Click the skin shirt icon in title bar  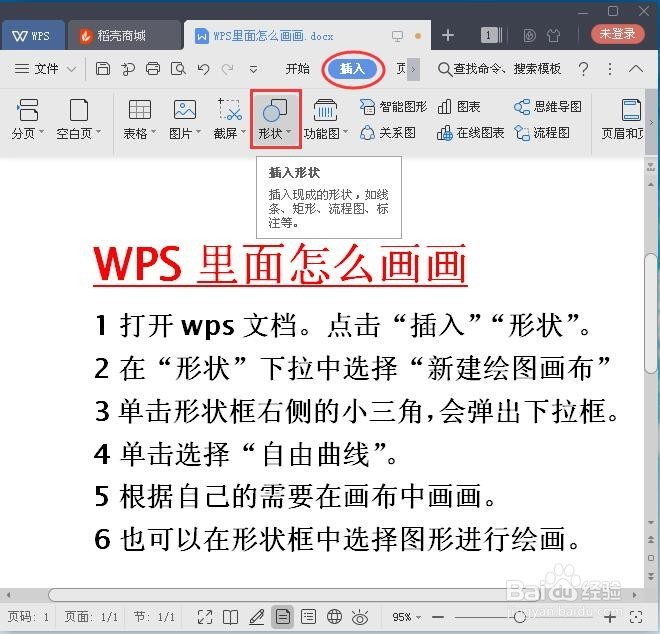pyautogui.click(x=553, y=35)
